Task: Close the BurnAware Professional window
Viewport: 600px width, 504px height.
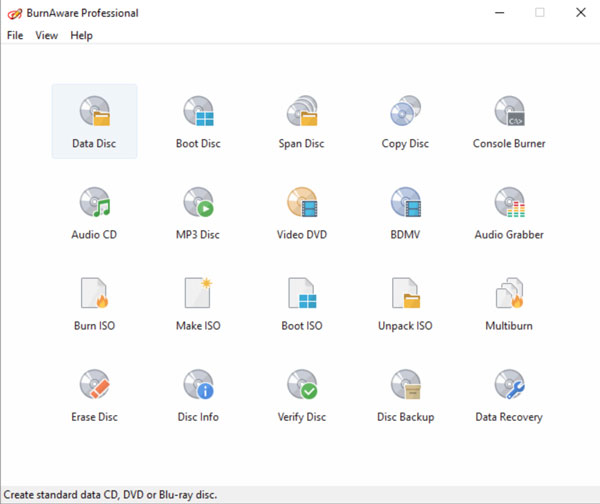Action: [580, 13]
